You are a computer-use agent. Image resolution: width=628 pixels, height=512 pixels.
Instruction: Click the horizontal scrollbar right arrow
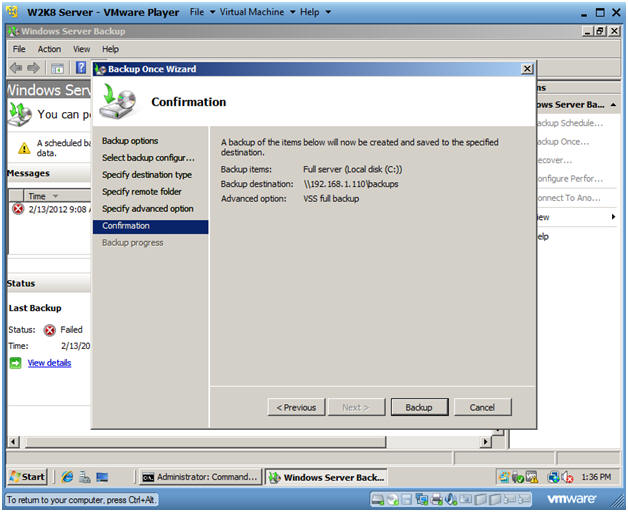486,442
